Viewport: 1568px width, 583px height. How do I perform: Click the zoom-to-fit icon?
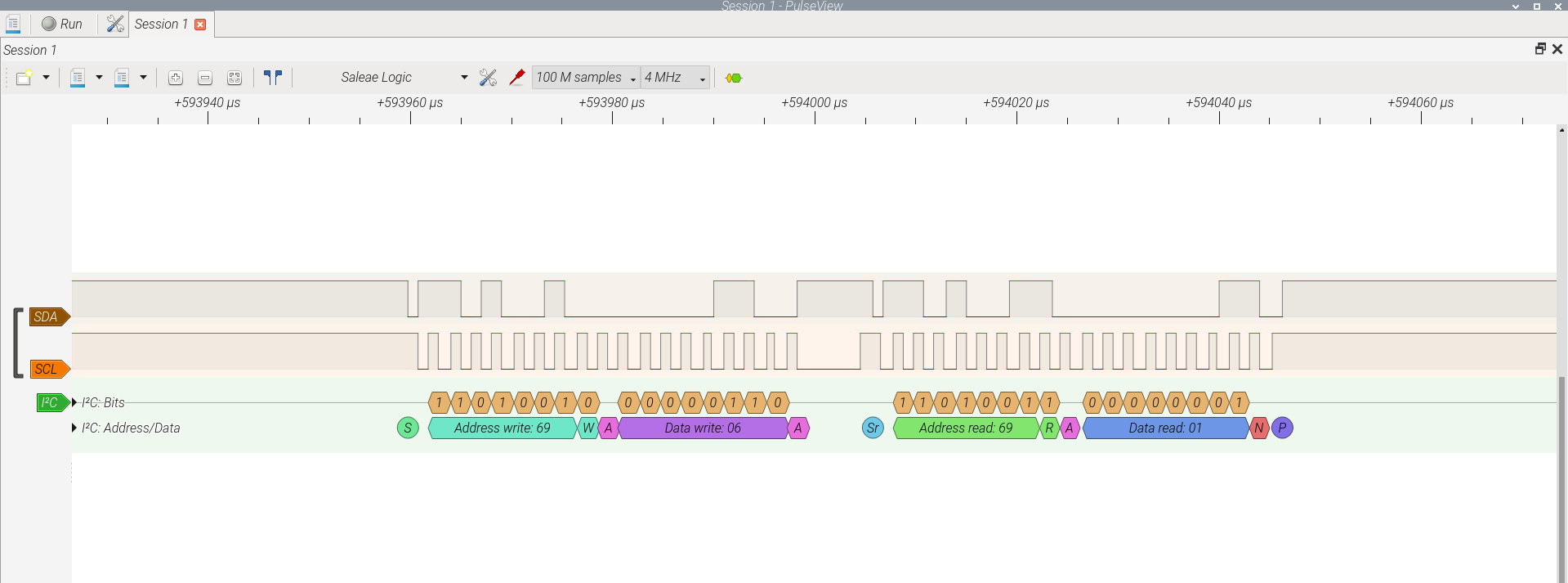coord(235,78)
